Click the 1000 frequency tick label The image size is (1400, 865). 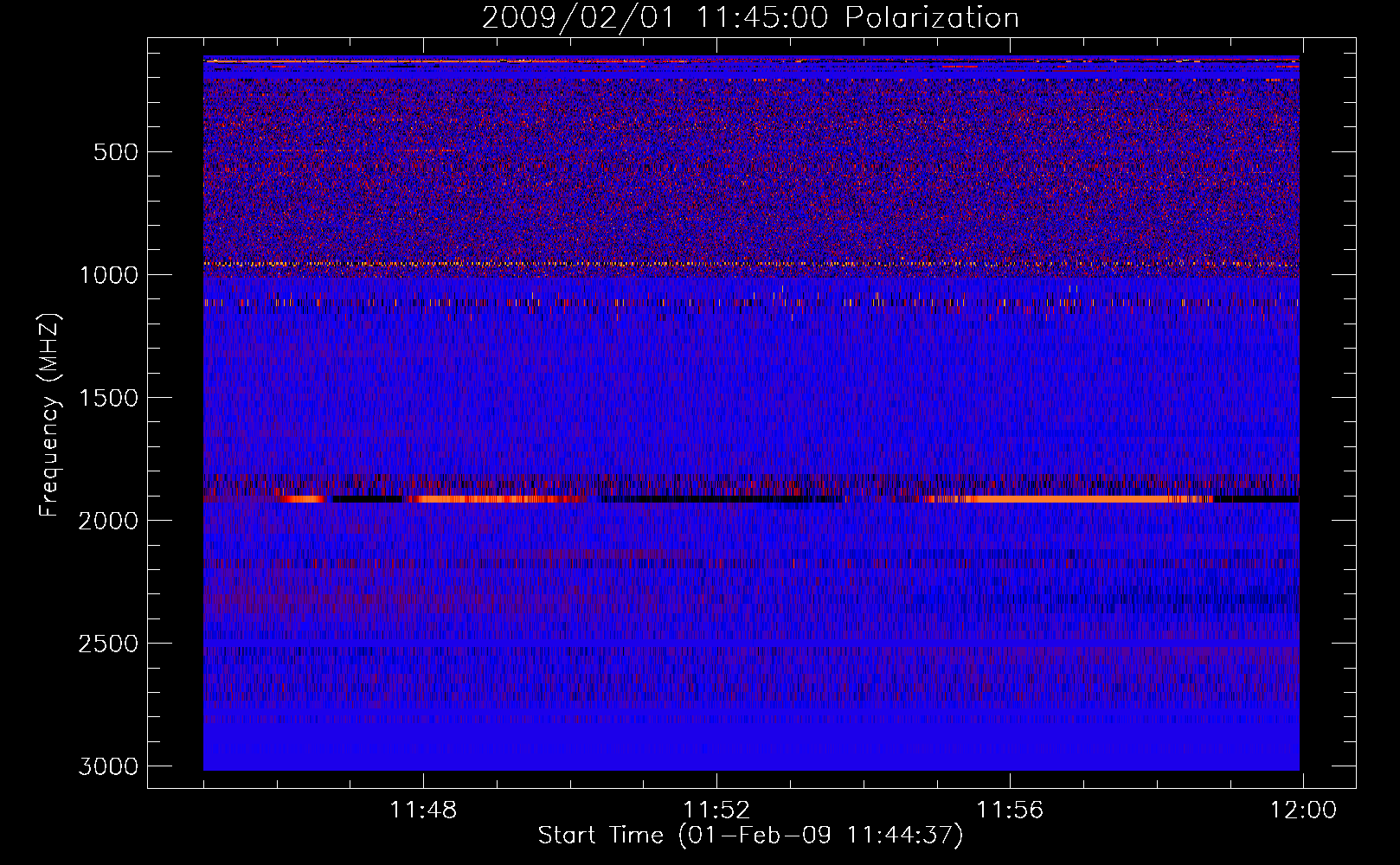coord(108,275)
